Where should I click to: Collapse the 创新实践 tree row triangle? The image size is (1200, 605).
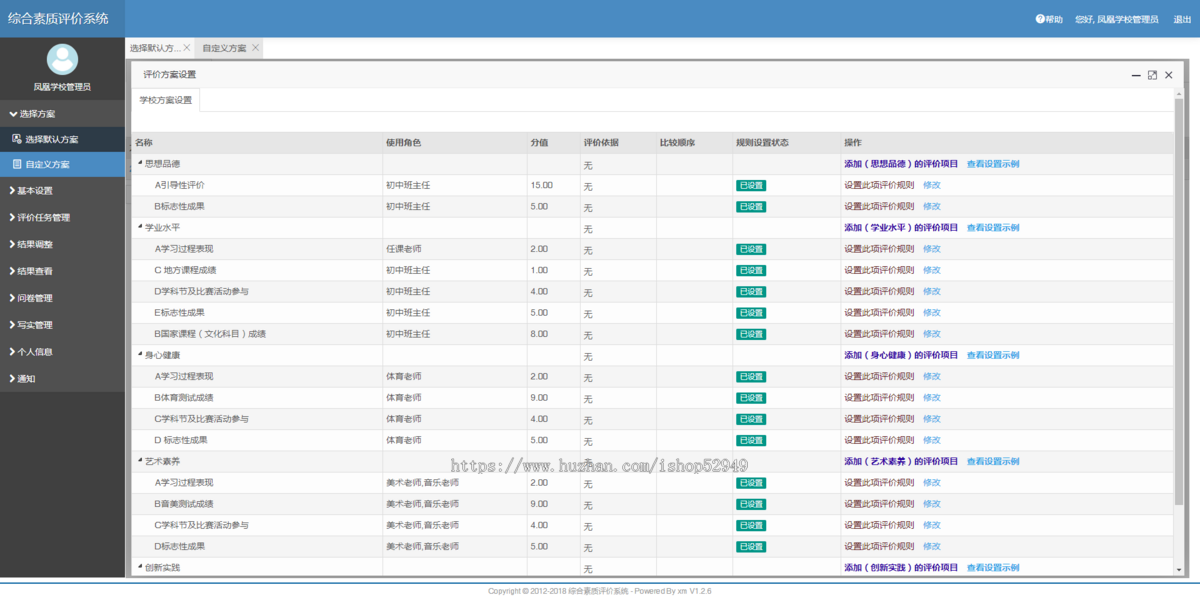coord(139,567)
